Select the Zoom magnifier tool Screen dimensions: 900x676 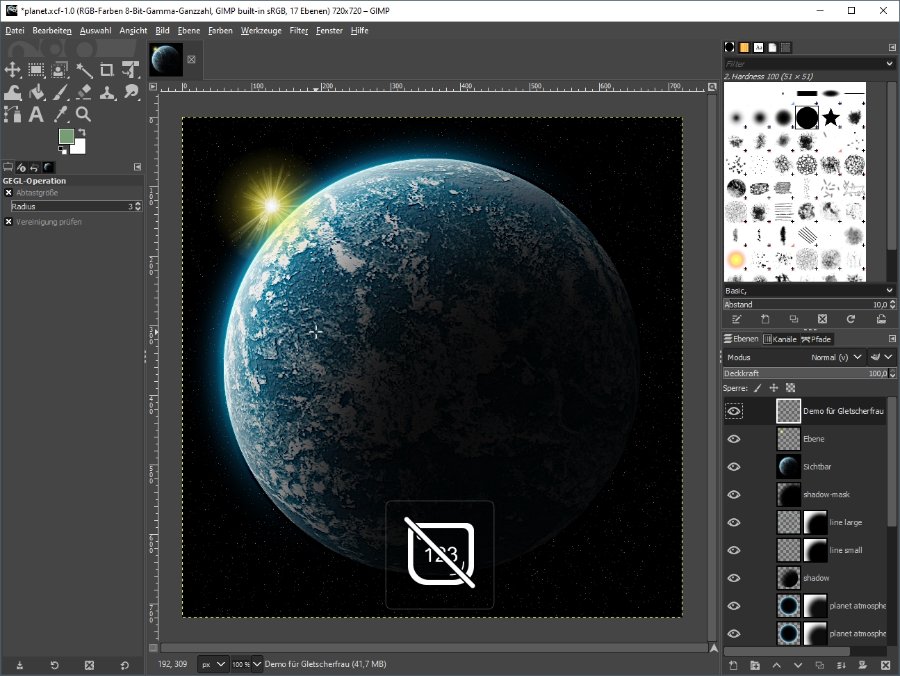[x=84, y=115]
